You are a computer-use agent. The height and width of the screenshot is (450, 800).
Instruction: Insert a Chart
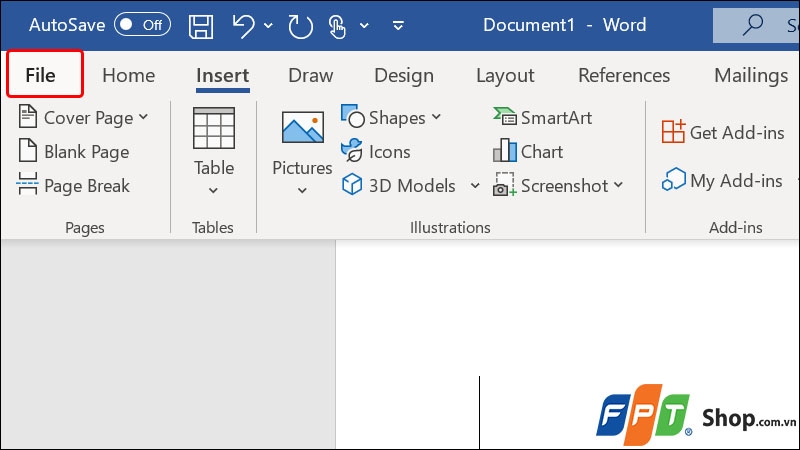coord(528,152)
